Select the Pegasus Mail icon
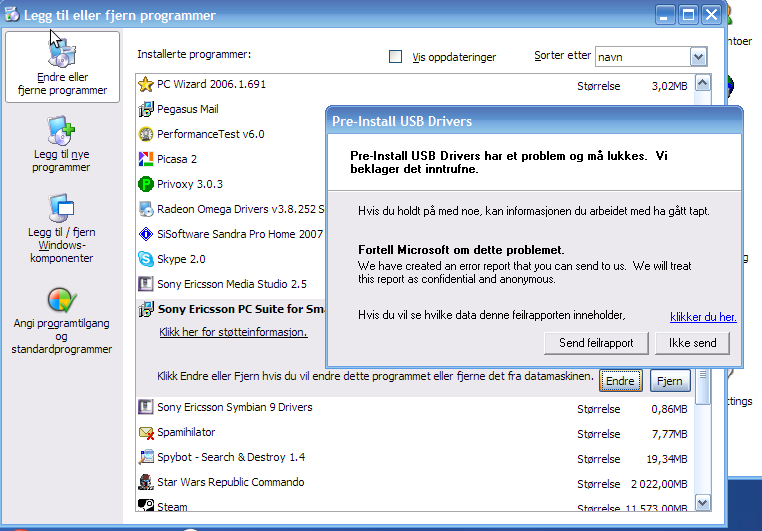 point(146,109)
